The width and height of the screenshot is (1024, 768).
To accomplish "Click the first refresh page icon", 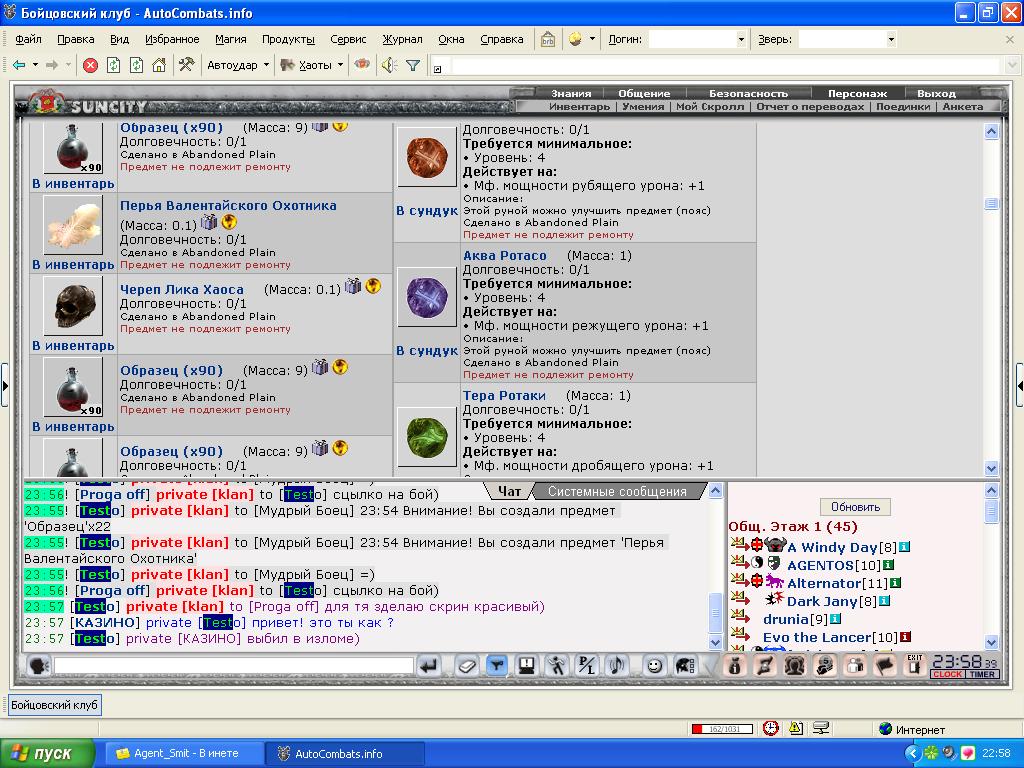I will point(113,65).
